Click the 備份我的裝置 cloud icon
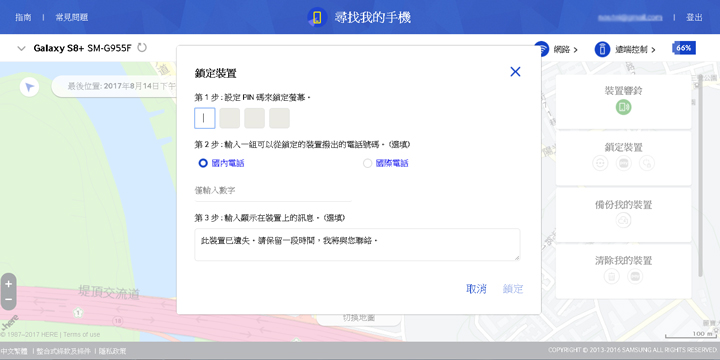720x360 pixels. [x=624, y=220]
